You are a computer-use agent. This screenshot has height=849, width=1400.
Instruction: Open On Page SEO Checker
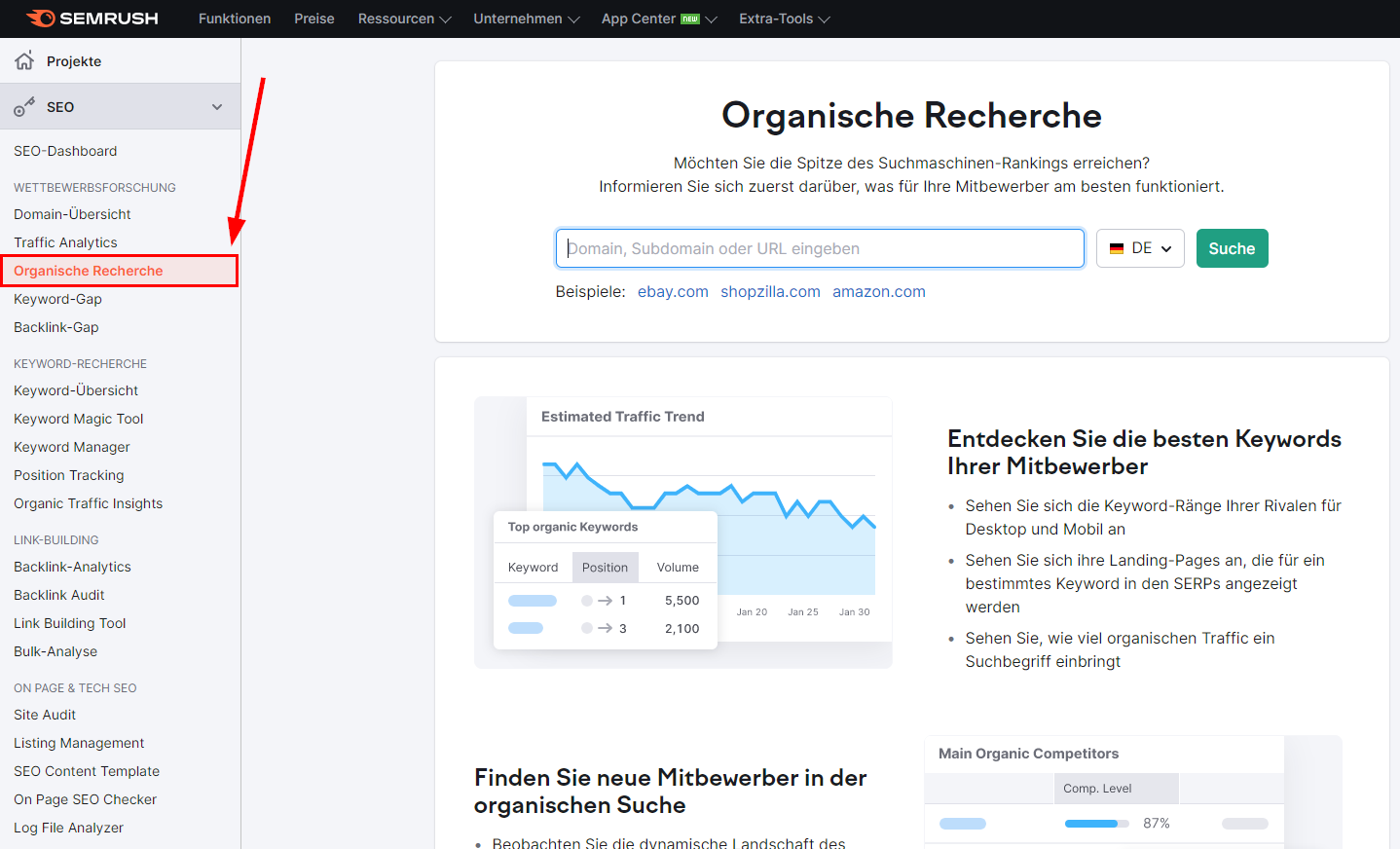pos(86,799)
